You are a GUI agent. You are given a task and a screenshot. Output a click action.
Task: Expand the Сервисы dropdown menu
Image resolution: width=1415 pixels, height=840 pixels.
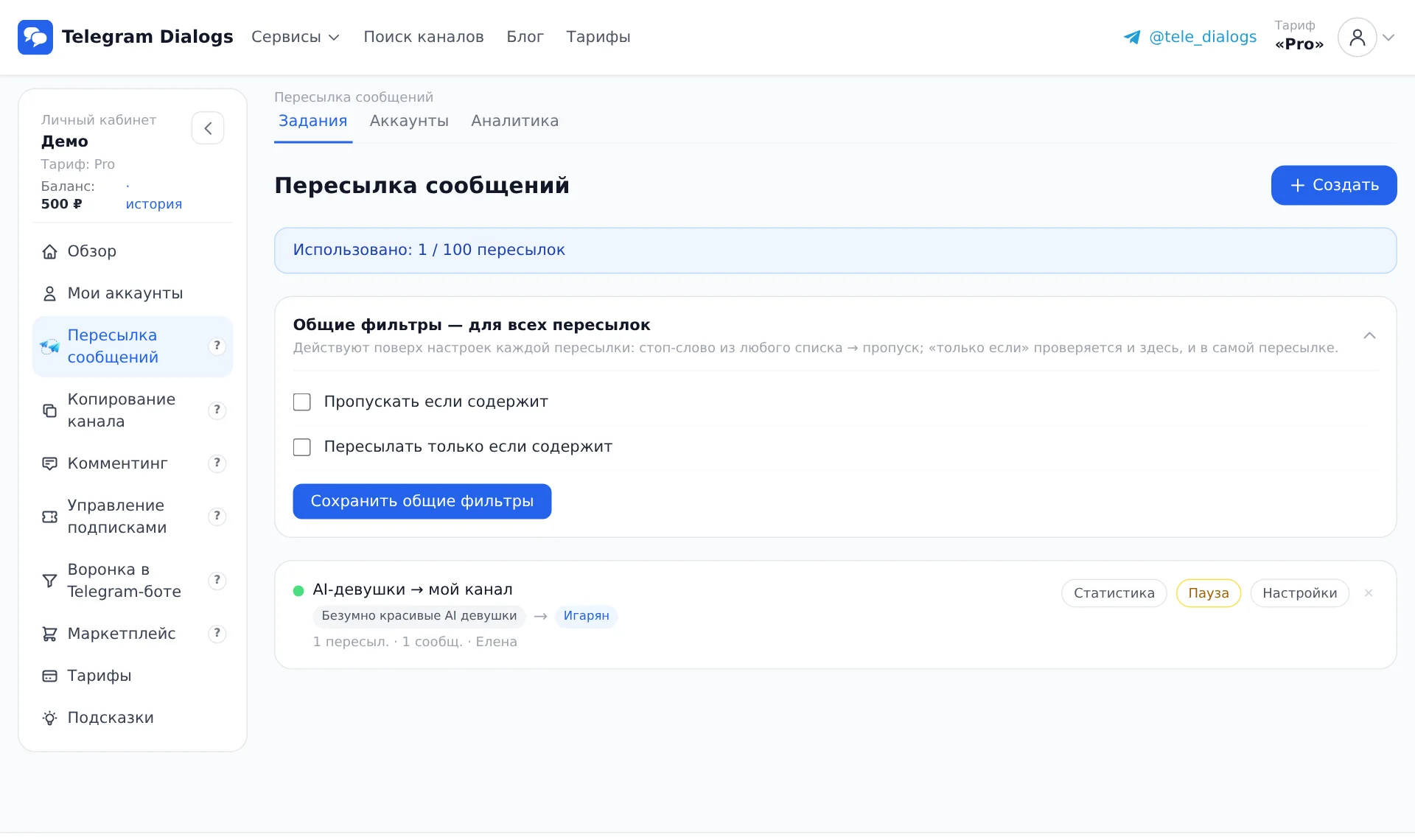click(296, 37)
